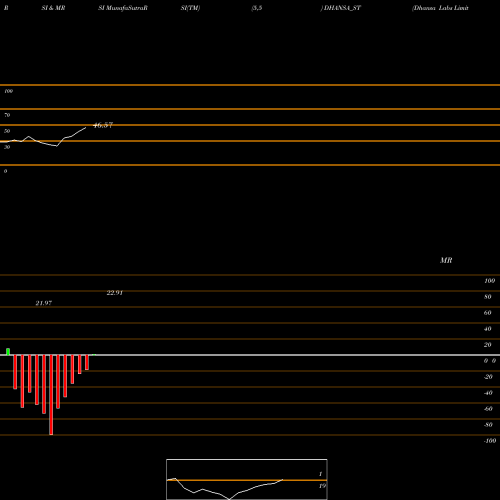Select the white zero baseline in MR panel

tap(250, 355)
